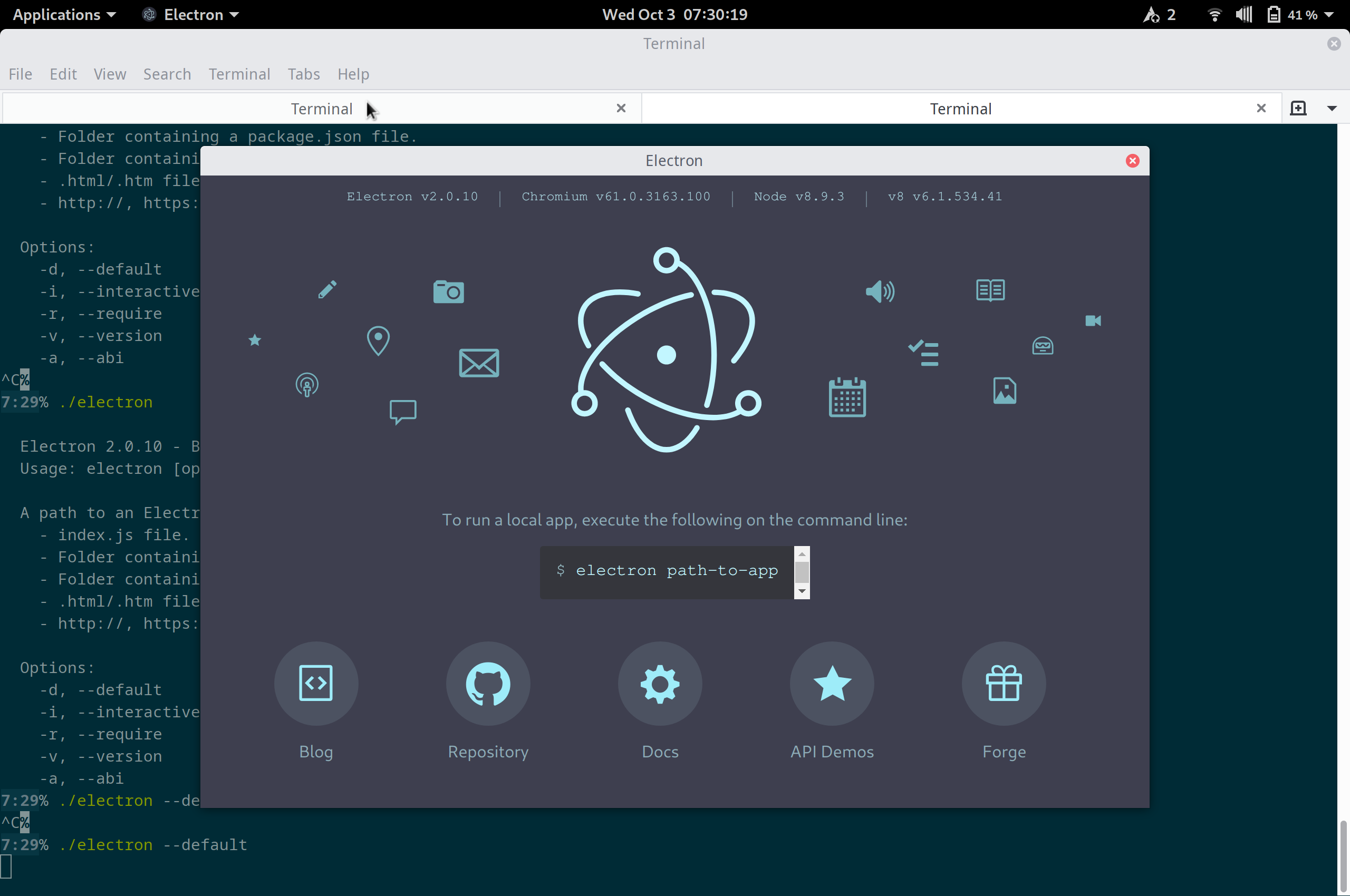The width and height of the screenshot is (1350, 896).
Task: Close the first Terminal tab
Action: [621, 108]
